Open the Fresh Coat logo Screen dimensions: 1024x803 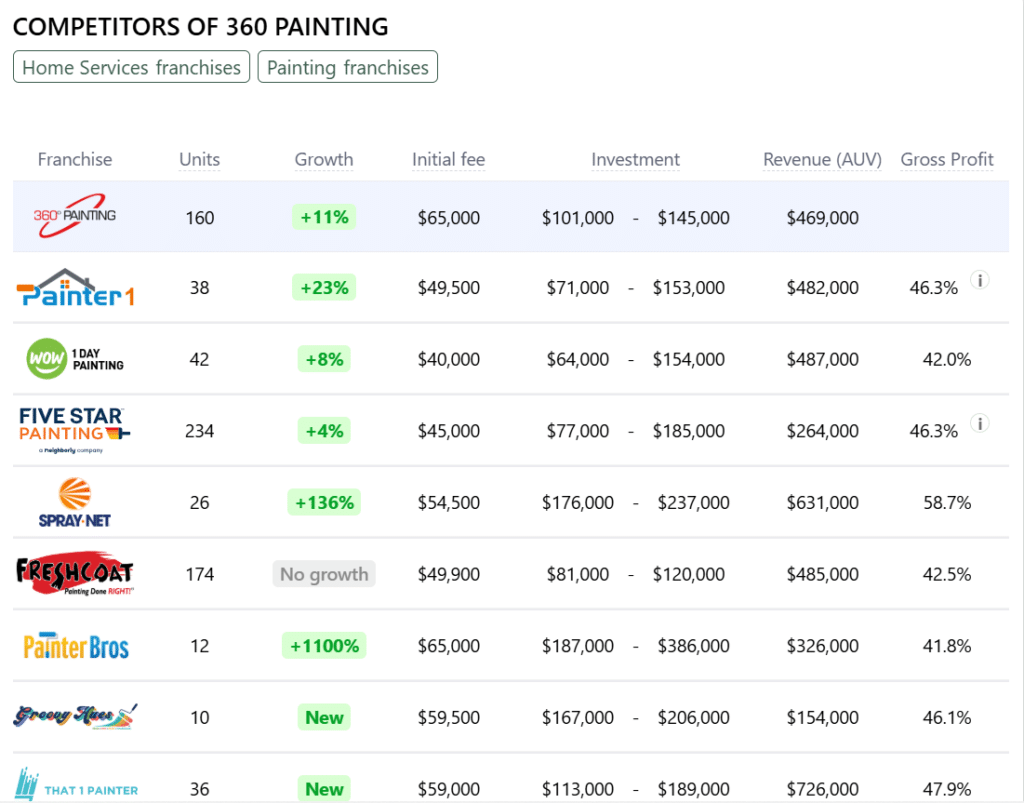tap(74, 575)
